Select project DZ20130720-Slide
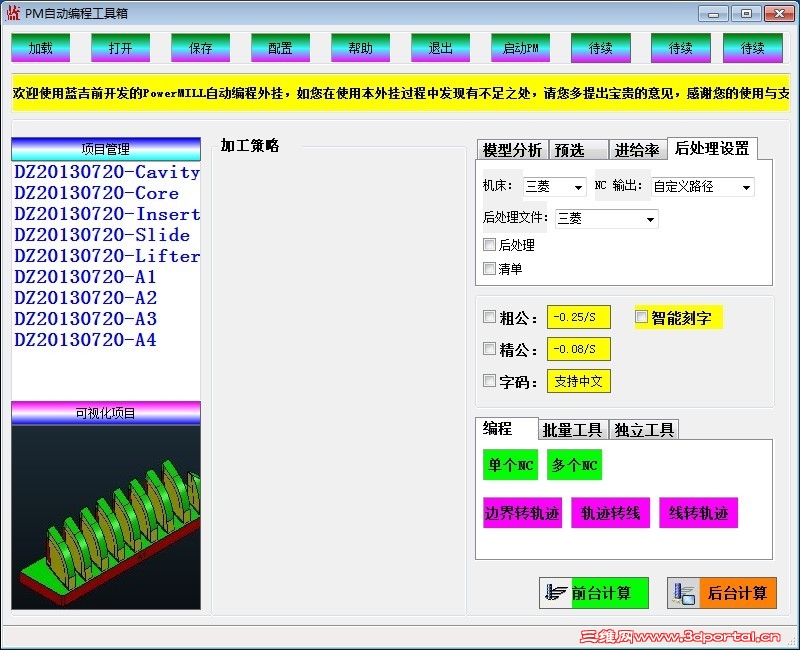Screen dimensions: 800x650 [102, 235]
